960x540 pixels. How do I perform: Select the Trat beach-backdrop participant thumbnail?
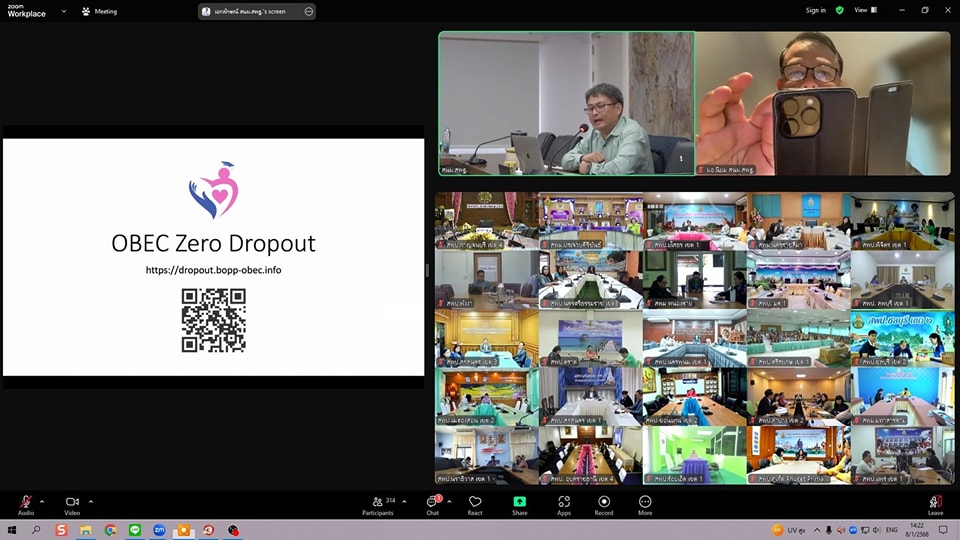[x=591, y=339]
